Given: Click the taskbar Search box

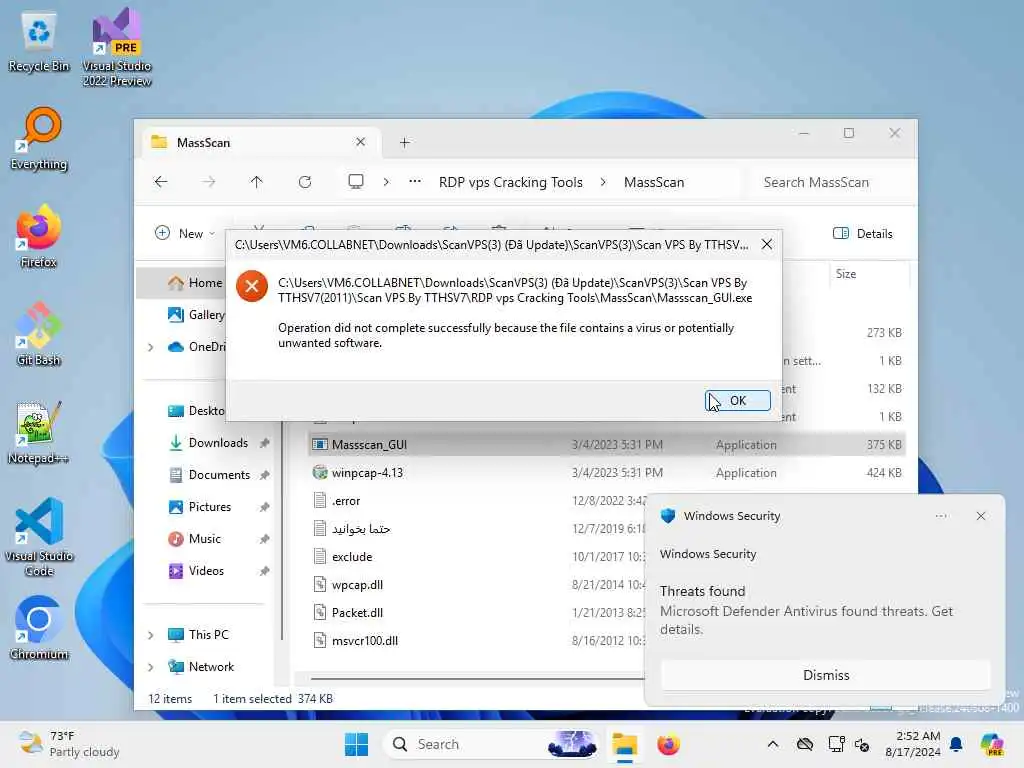Looking at the screenshot, I should (x=492, y=744).
